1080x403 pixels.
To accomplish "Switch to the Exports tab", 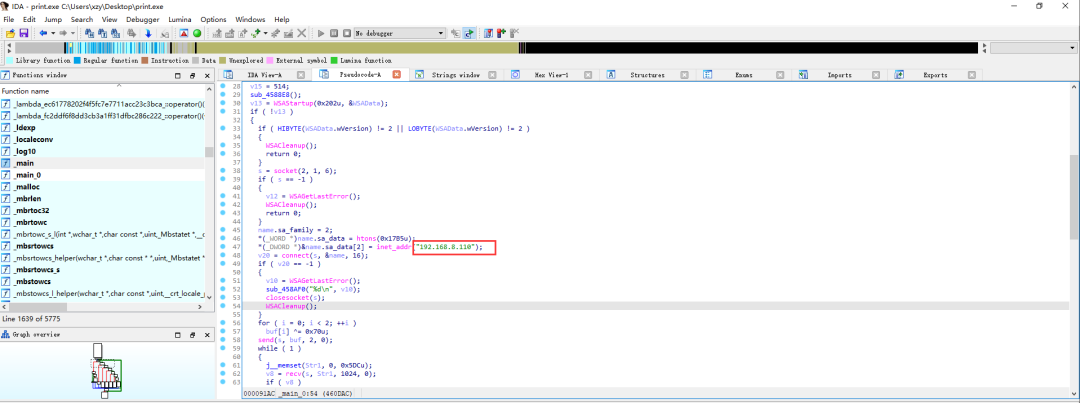I will [935, 75].
